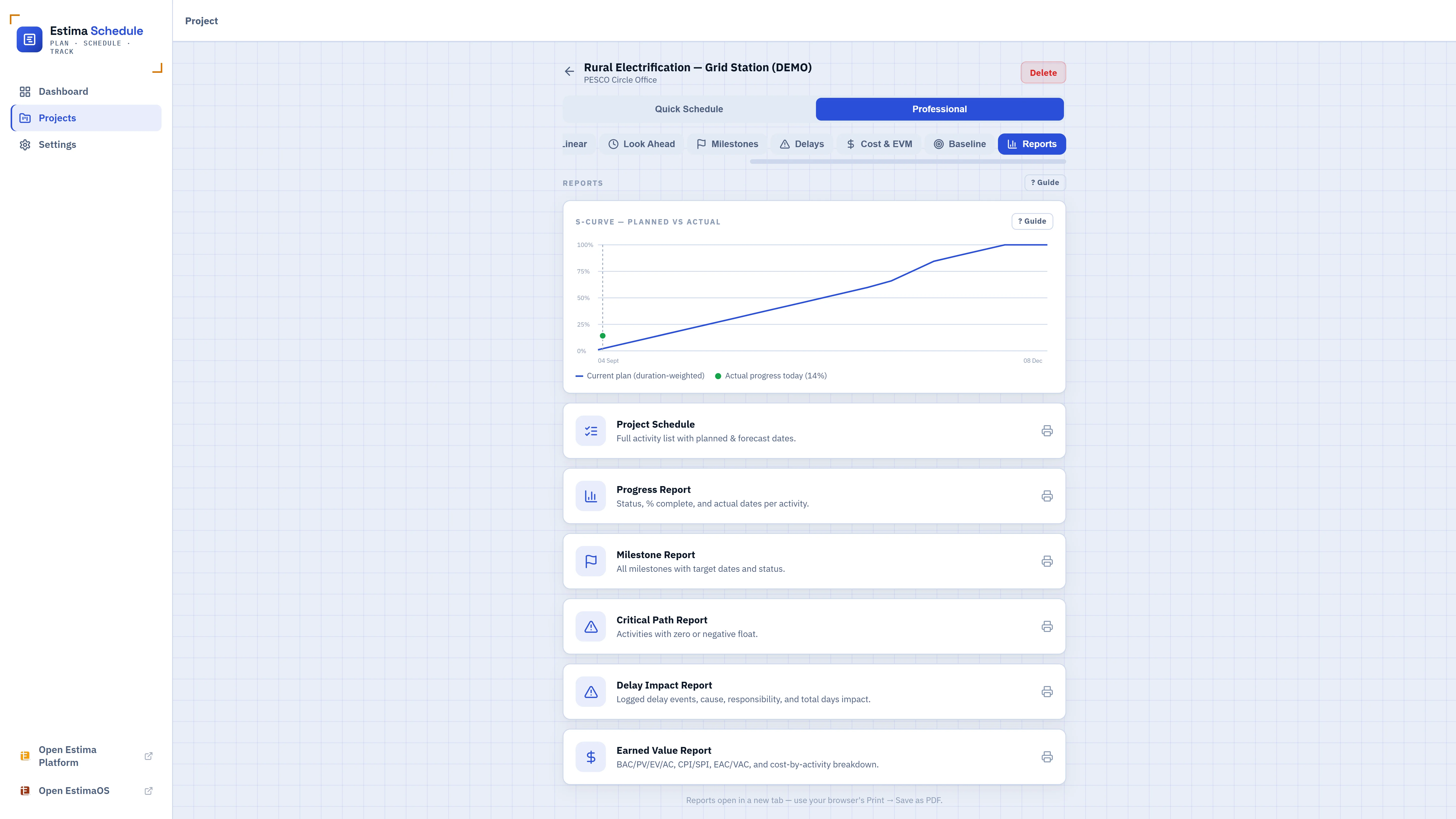The height and width of the screenshot is (819, 1456).
Task: Click the 'Project' header text
Action: pyautogui.click(x=201, y=21)
